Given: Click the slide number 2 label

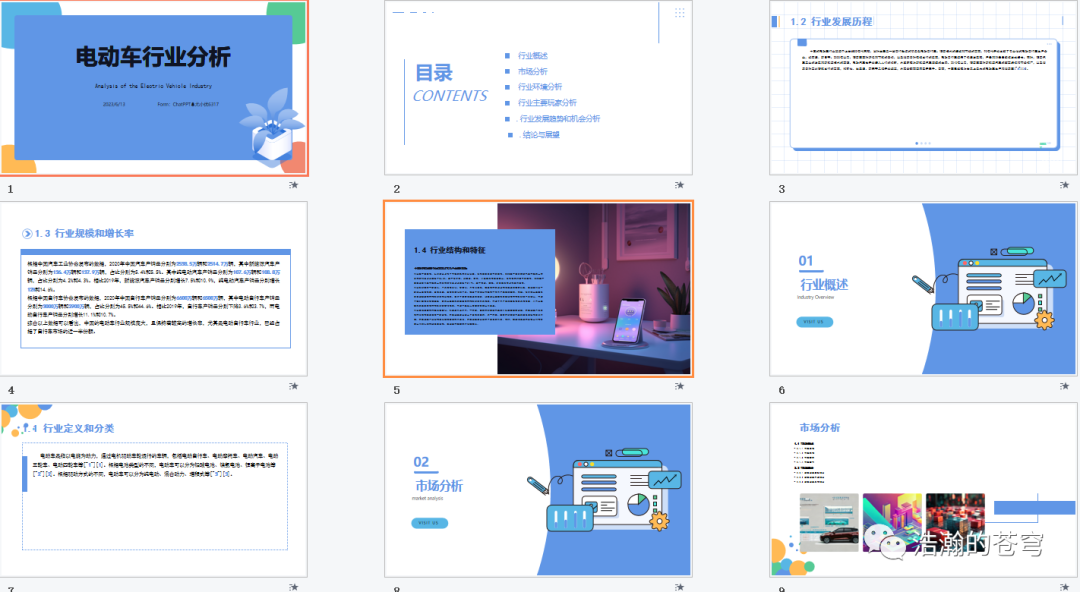Looking at the screenshot, I should 397,189.
